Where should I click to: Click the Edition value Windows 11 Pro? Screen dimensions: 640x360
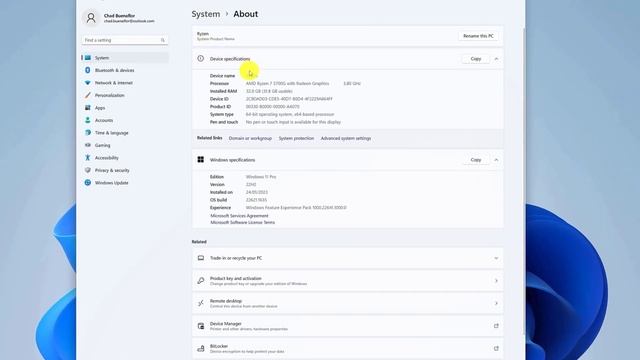click(x=261, y=177)
